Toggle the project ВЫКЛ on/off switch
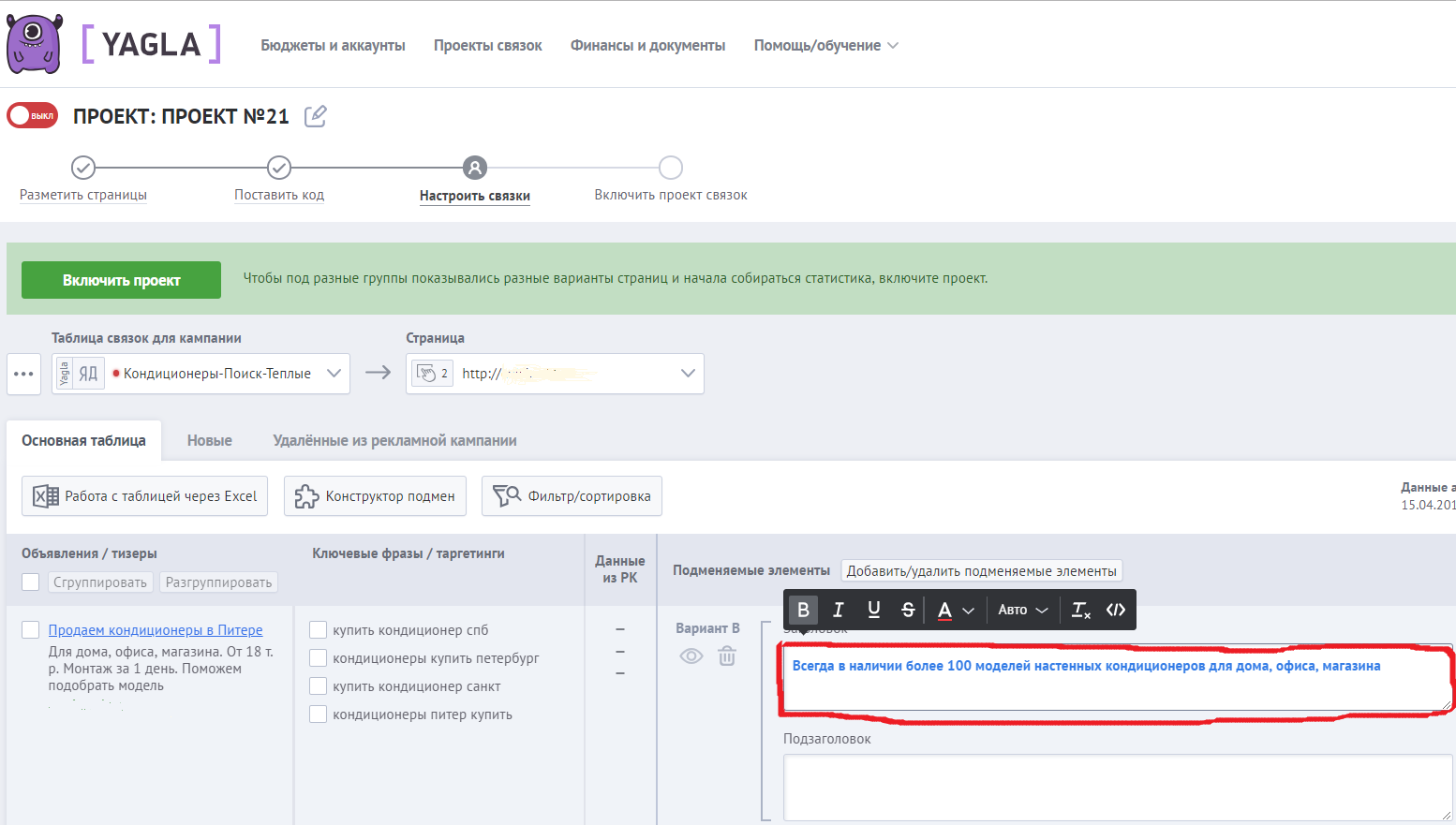This screenshot has height=825, width=1456. click(33, 115)
